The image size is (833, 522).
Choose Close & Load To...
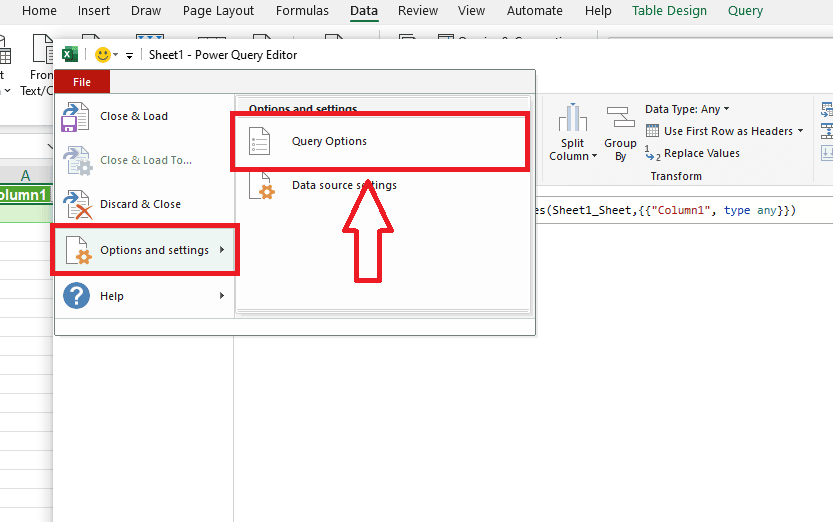[x=144, y=160]
